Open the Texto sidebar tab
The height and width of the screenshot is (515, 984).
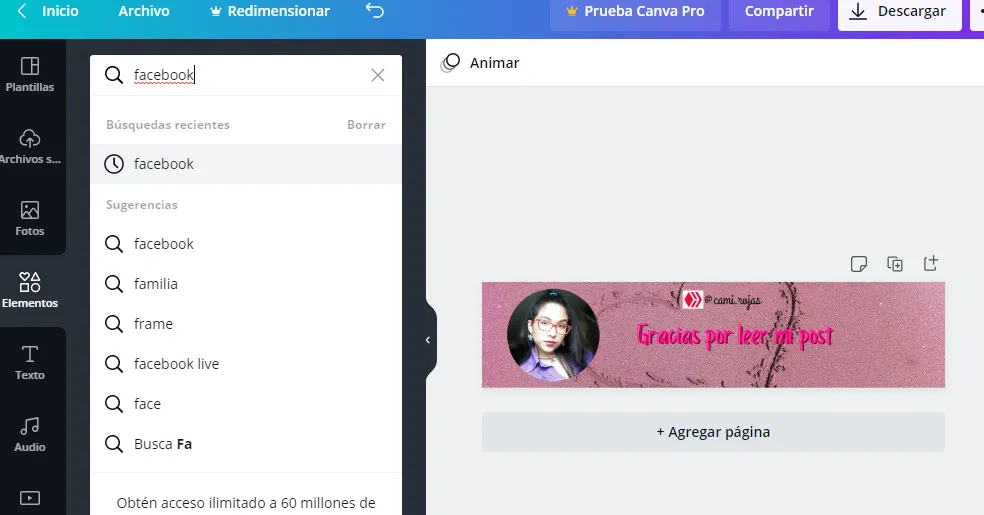(29, 363)
